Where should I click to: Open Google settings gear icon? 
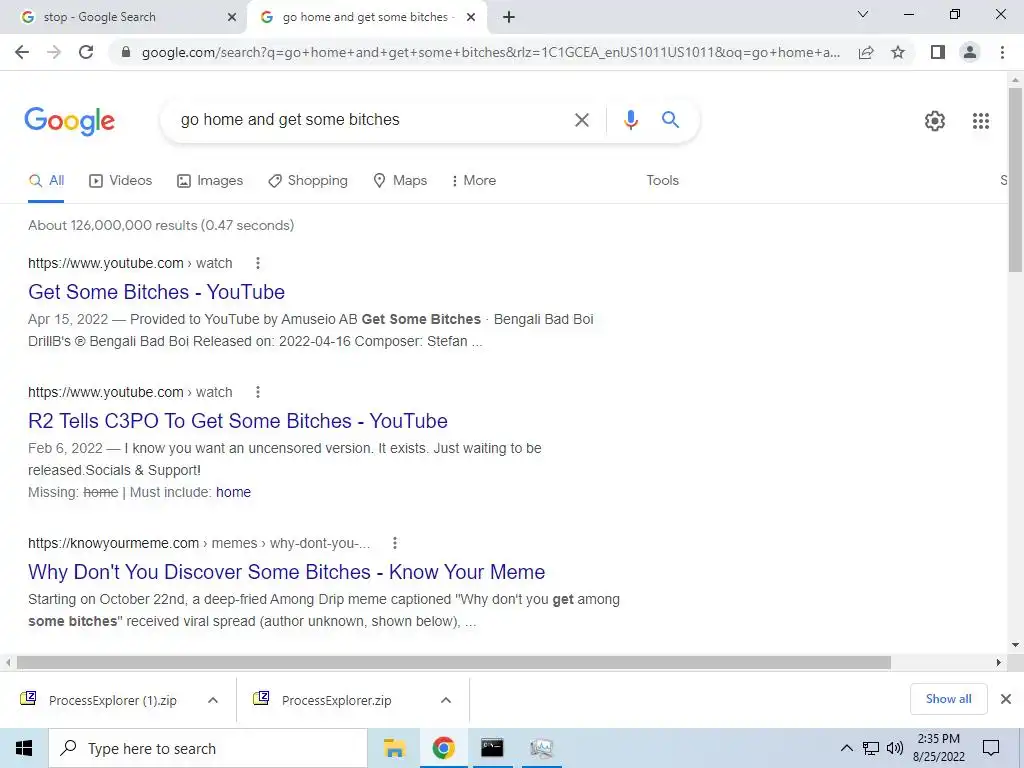pos(935,121)
